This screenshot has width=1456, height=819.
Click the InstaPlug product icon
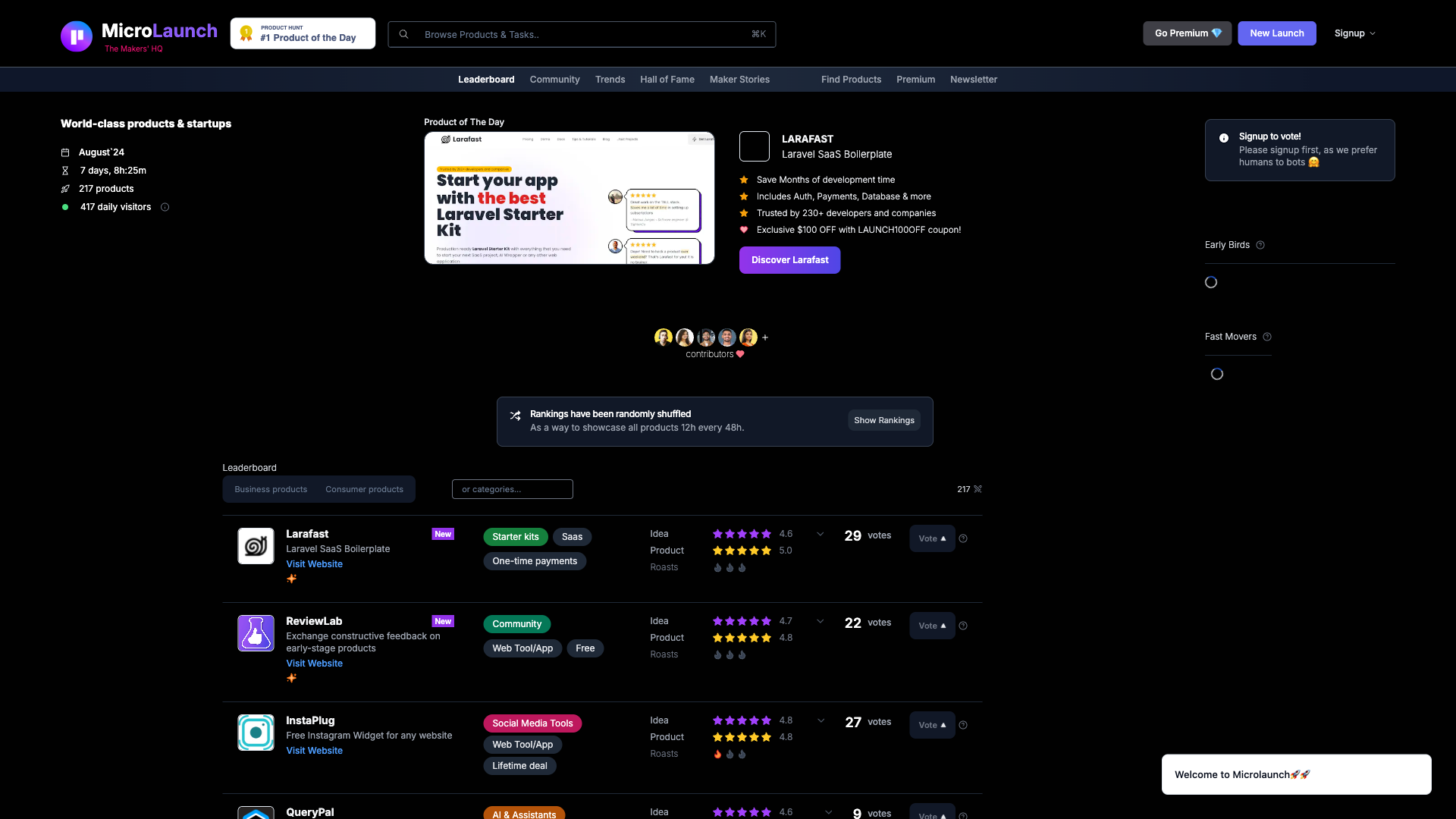pyautogui.click(x=256, y=733)
